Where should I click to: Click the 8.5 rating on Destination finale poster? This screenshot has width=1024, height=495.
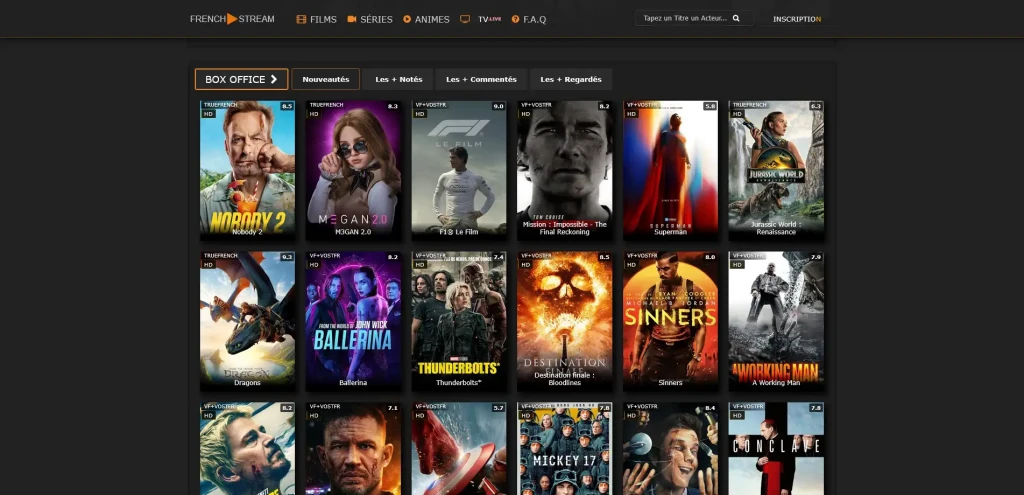tap(604, 257)
